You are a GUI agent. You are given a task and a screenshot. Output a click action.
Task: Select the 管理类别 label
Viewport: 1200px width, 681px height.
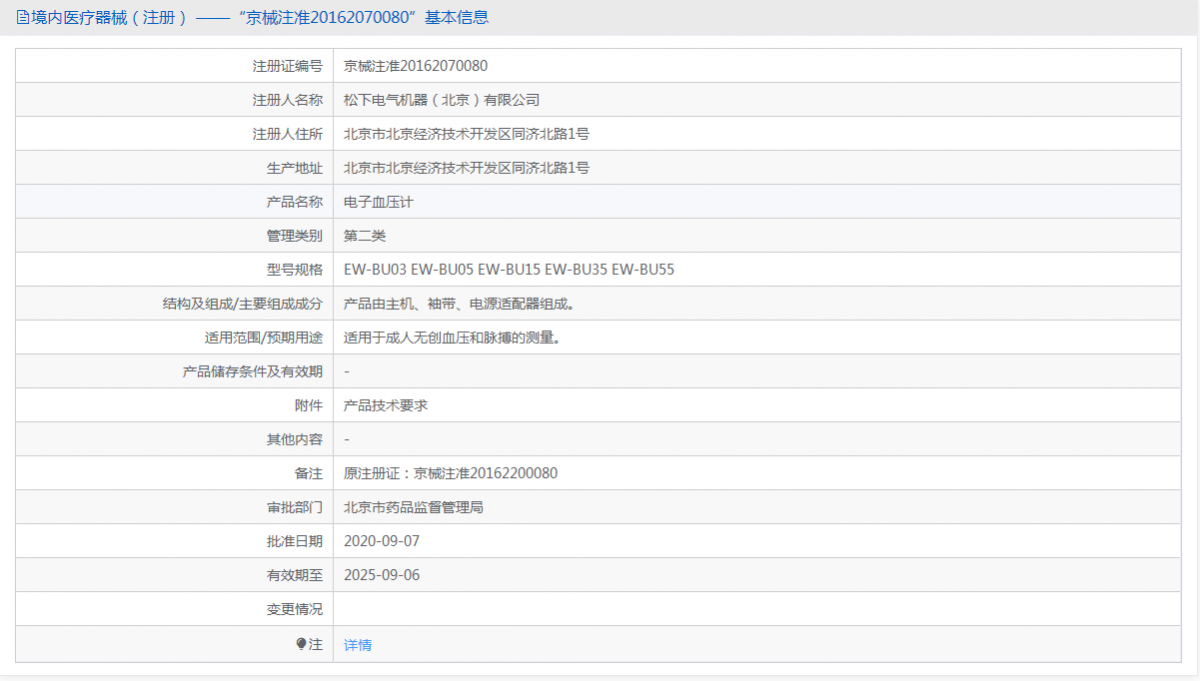pyautogui.click(x=295, y=236)
